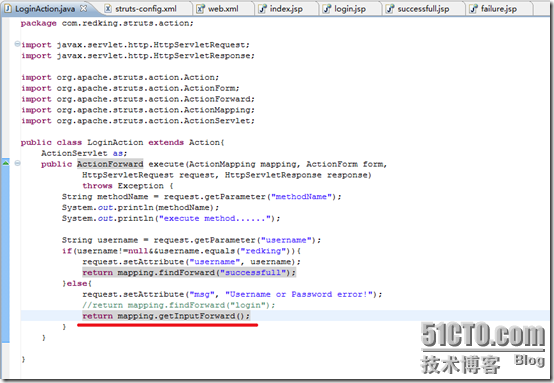Image resolution: width=554 pixels, height=383 pixels.
Task: Collapse the import statements fold
Action: [17, 44]
